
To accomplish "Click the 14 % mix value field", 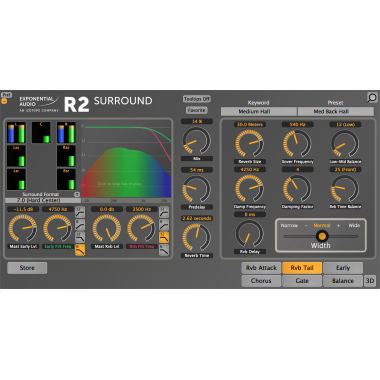I will 197,121.
